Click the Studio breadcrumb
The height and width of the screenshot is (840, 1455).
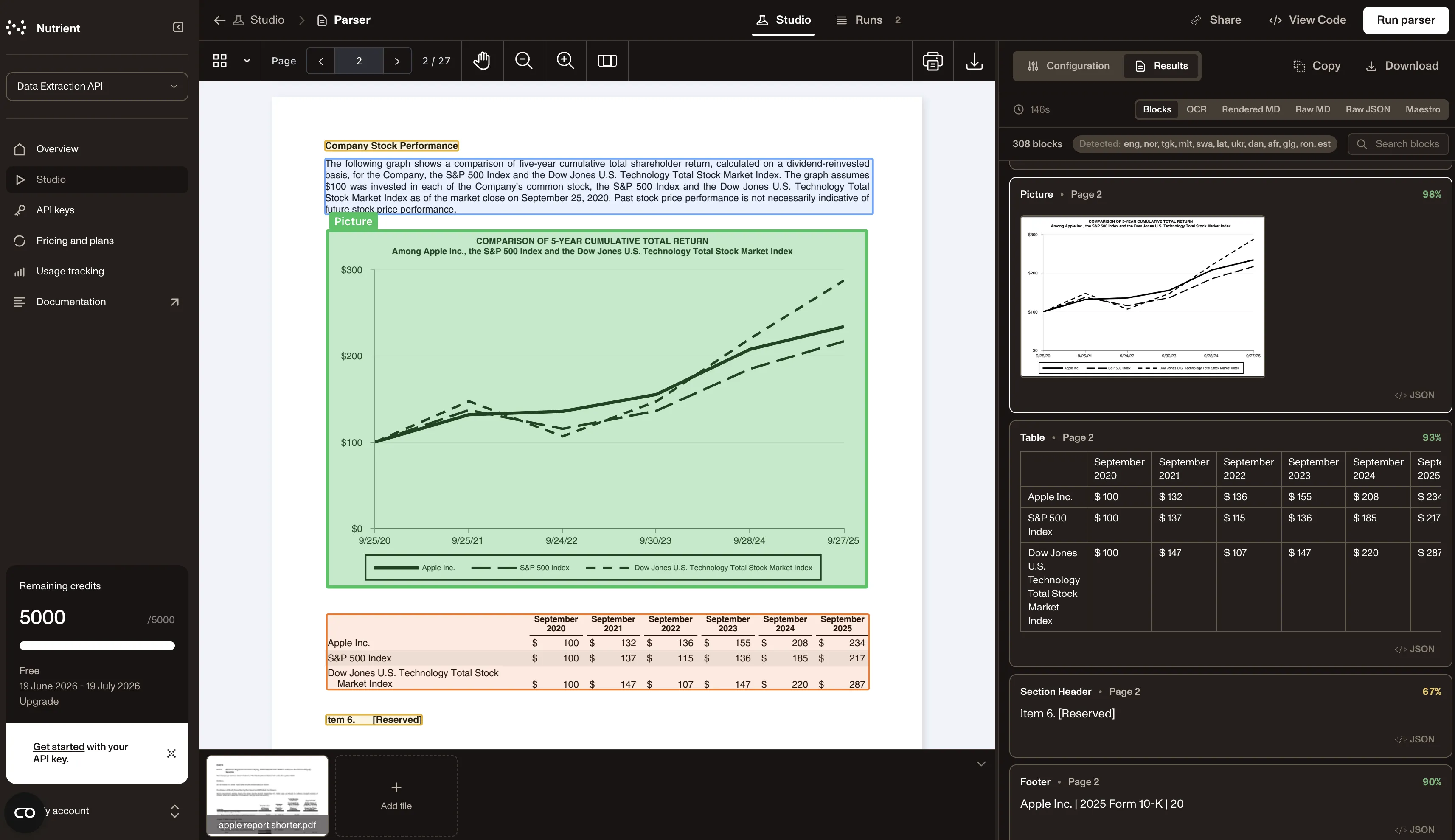tap(258, 20)
